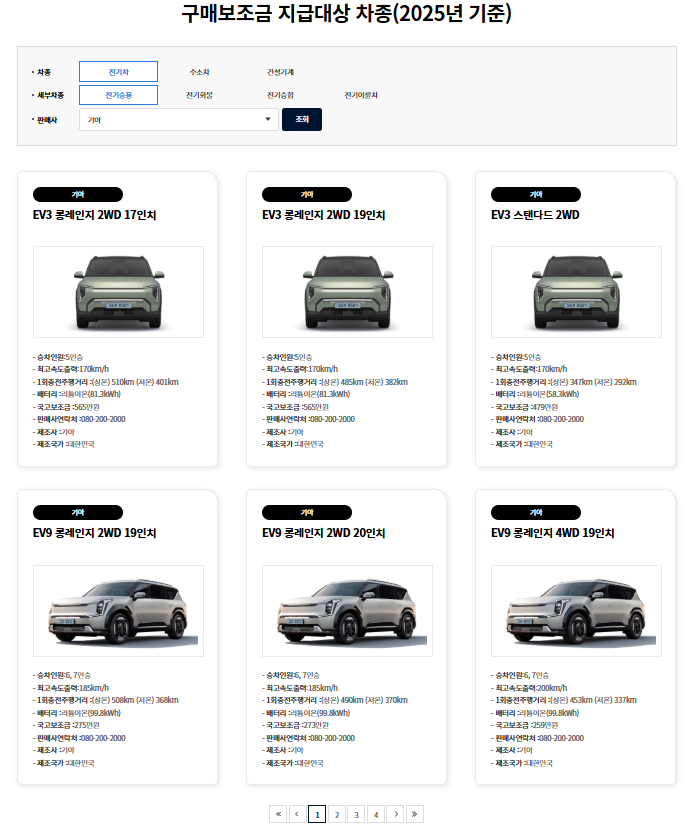
Task: Open pagination page 3
Action: [356, 814]
